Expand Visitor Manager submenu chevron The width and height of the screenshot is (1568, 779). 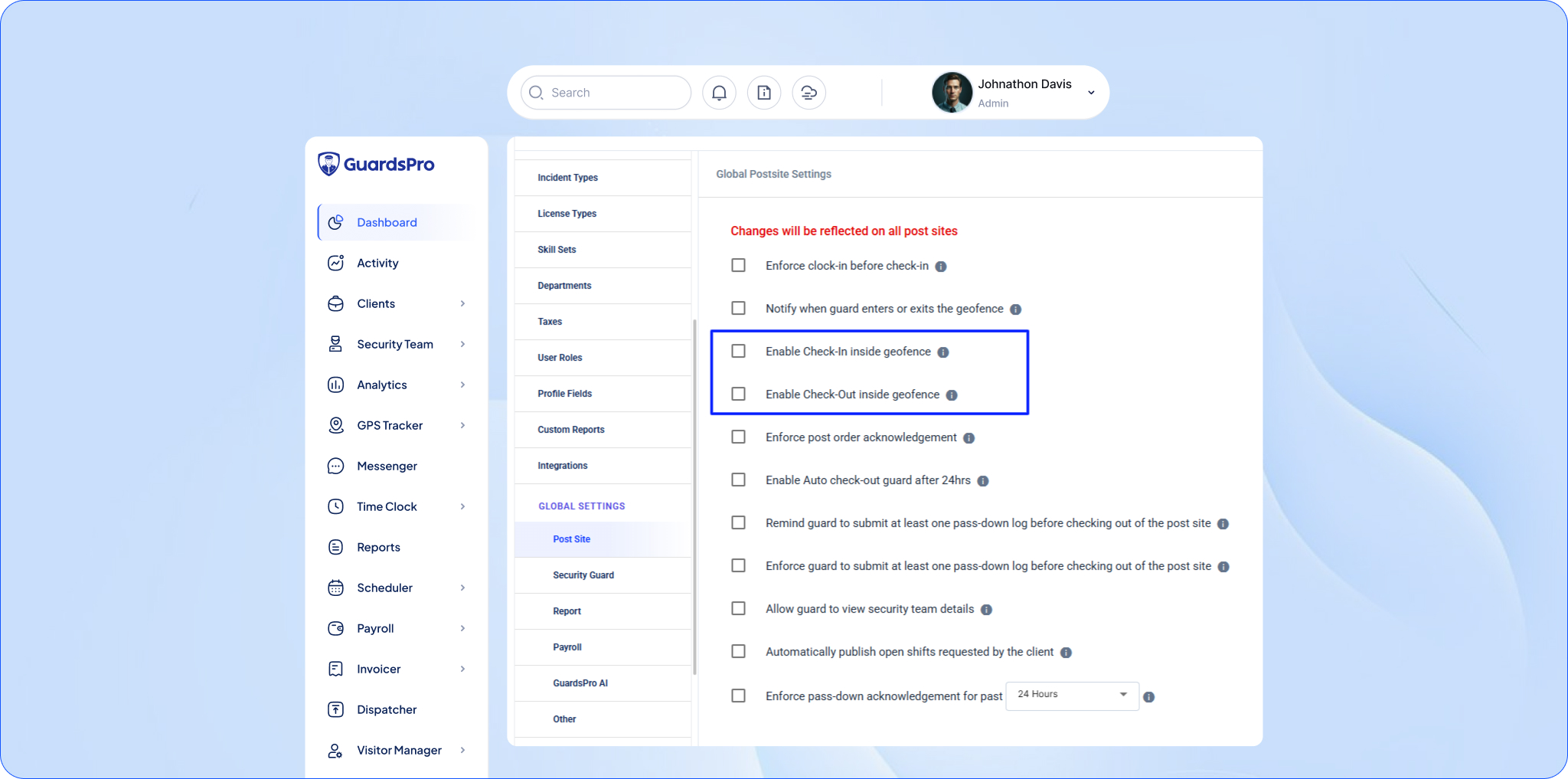tap(462, 750)
